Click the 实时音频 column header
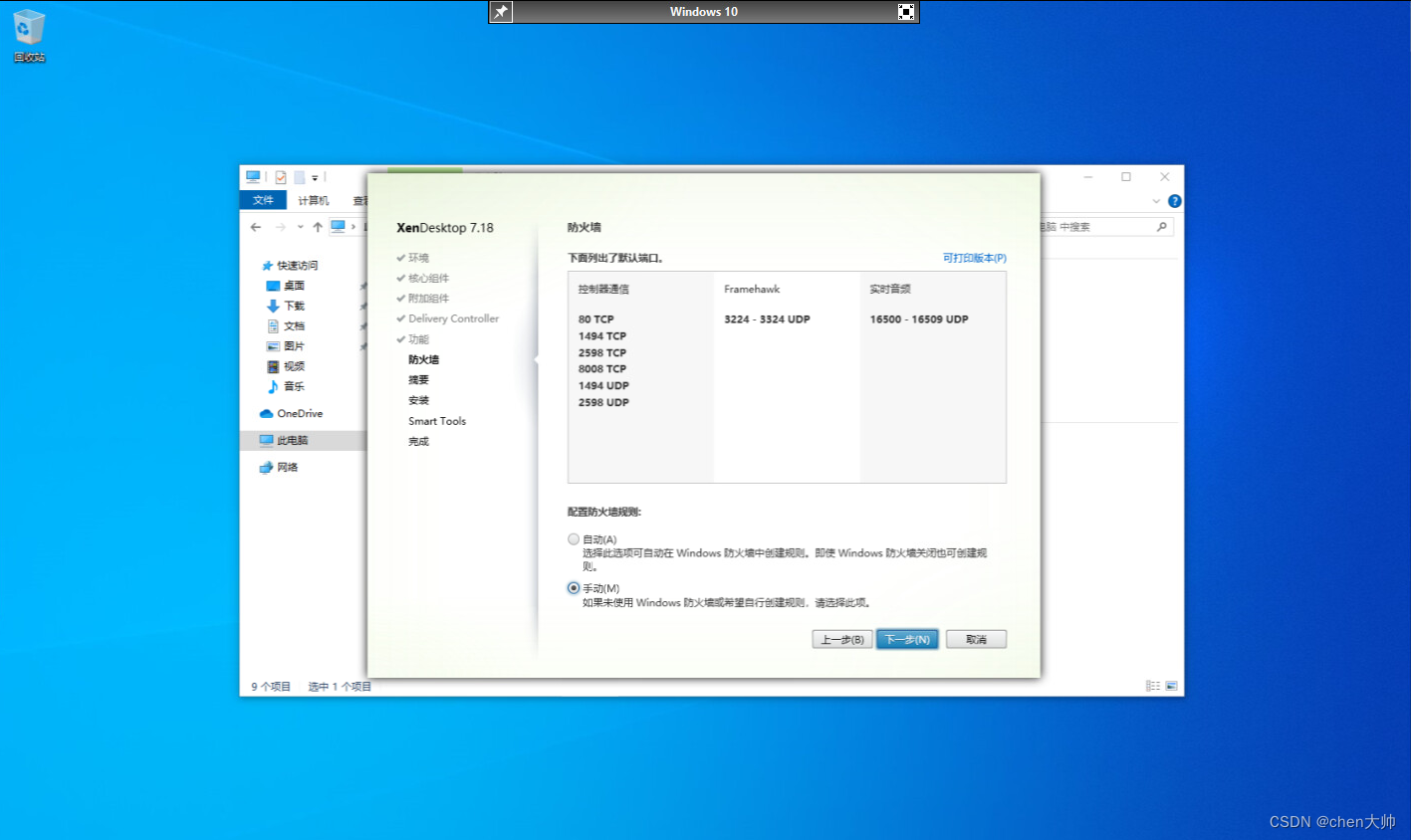The image size is (1411, 840). (890, 289)
